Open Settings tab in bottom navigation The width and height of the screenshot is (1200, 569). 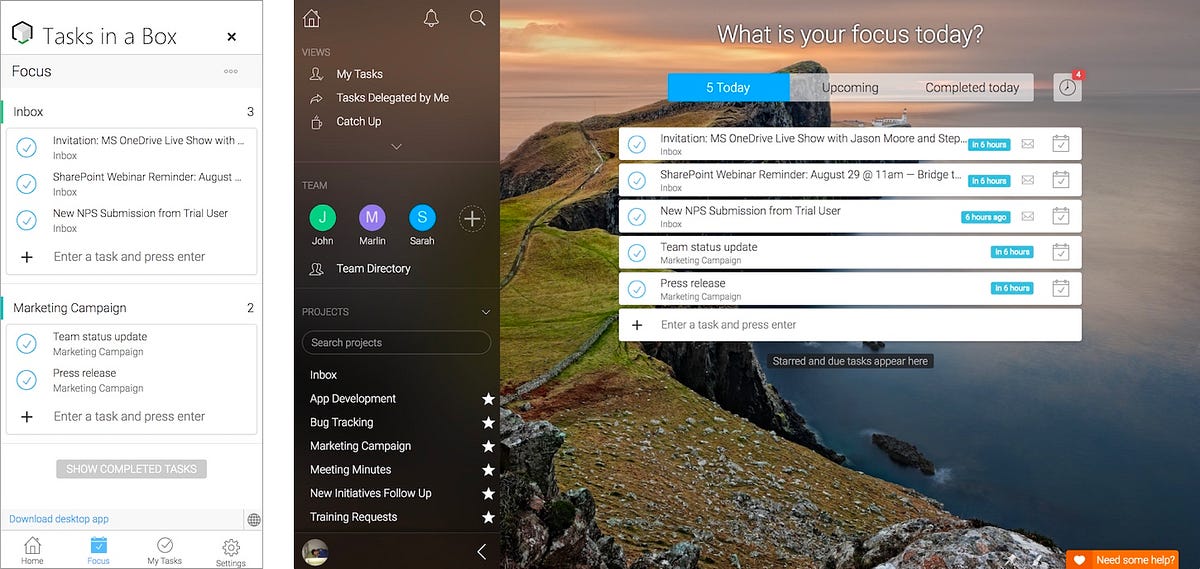click(x=231, y=551)
